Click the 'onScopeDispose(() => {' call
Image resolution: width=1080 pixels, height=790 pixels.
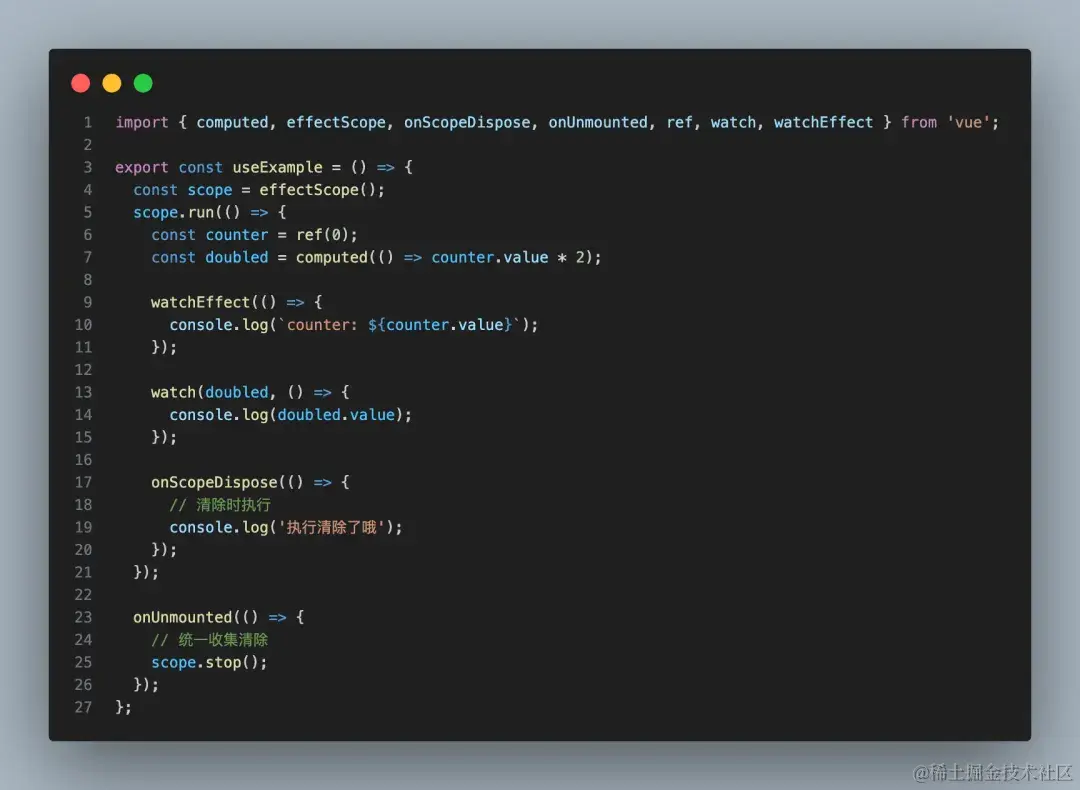coord(251,482)
